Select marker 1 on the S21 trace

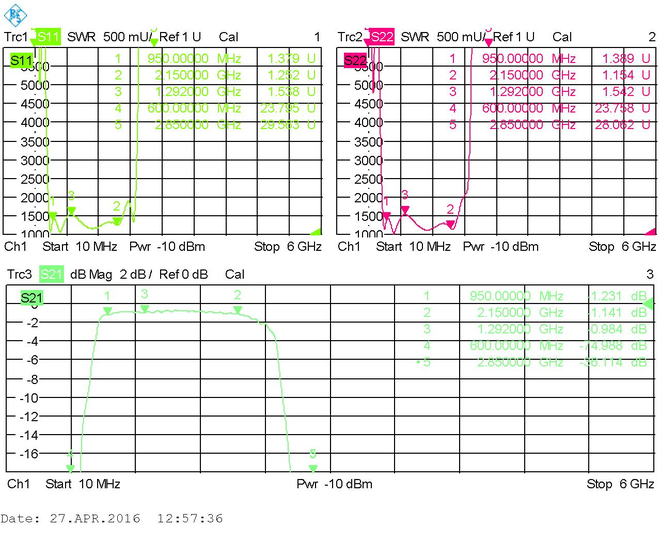(107, 311)
